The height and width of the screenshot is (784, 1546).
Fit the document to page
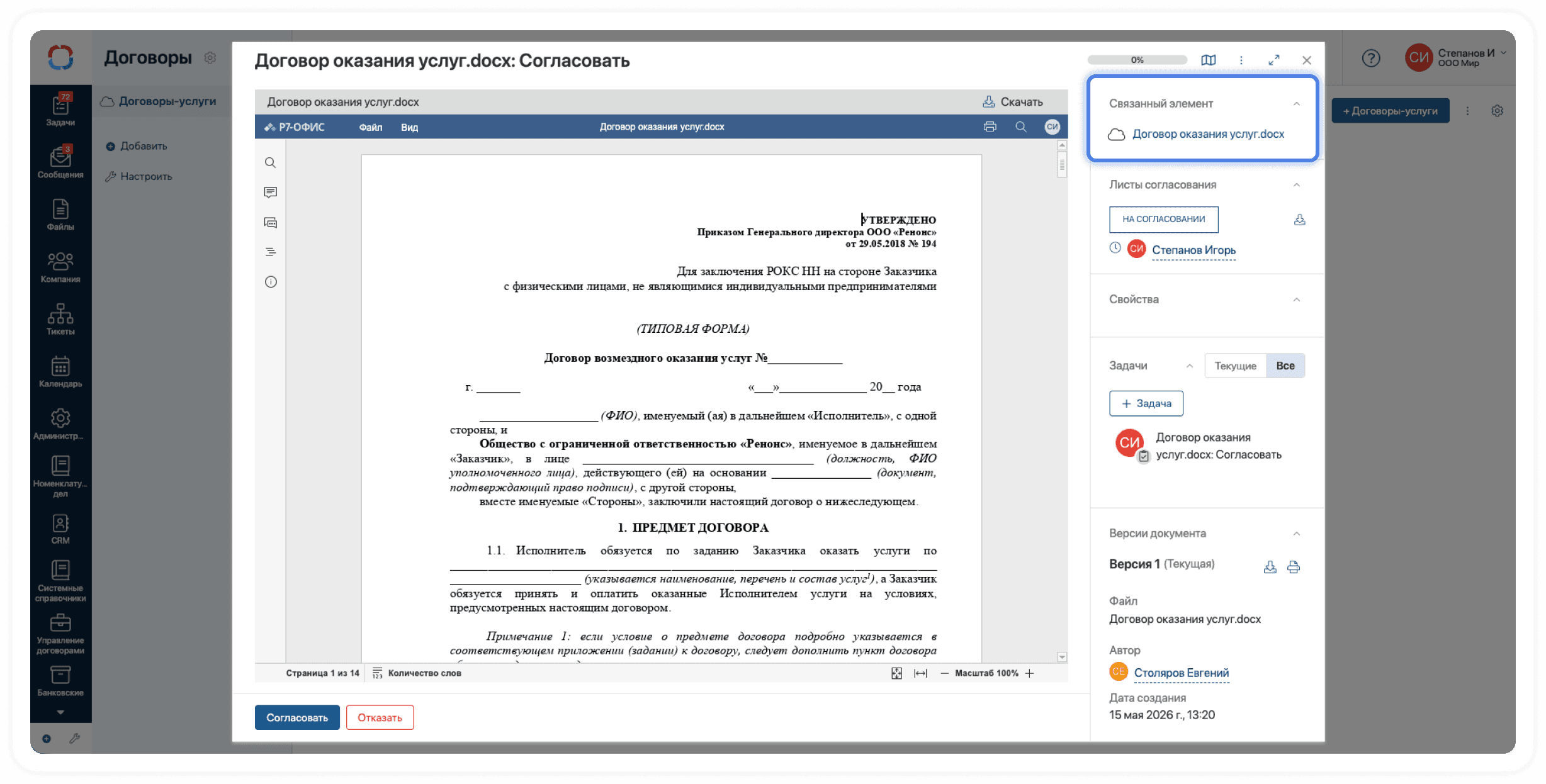coord(897,673)
